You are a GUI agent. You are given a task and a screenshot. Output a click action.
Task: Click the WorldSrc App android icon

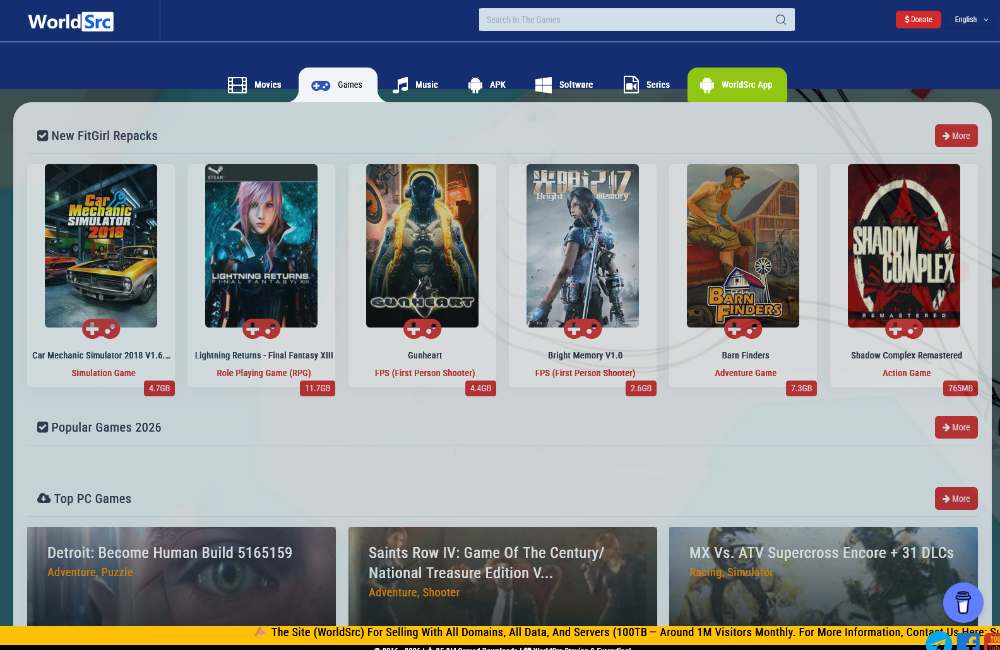(707, 85)
